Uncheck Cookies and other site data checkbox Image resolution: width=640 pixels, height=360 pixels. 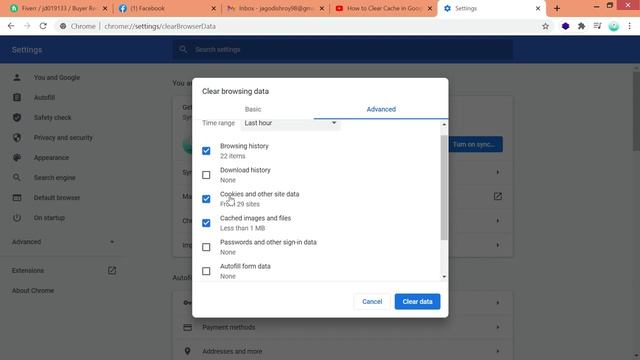pos(206,199)
